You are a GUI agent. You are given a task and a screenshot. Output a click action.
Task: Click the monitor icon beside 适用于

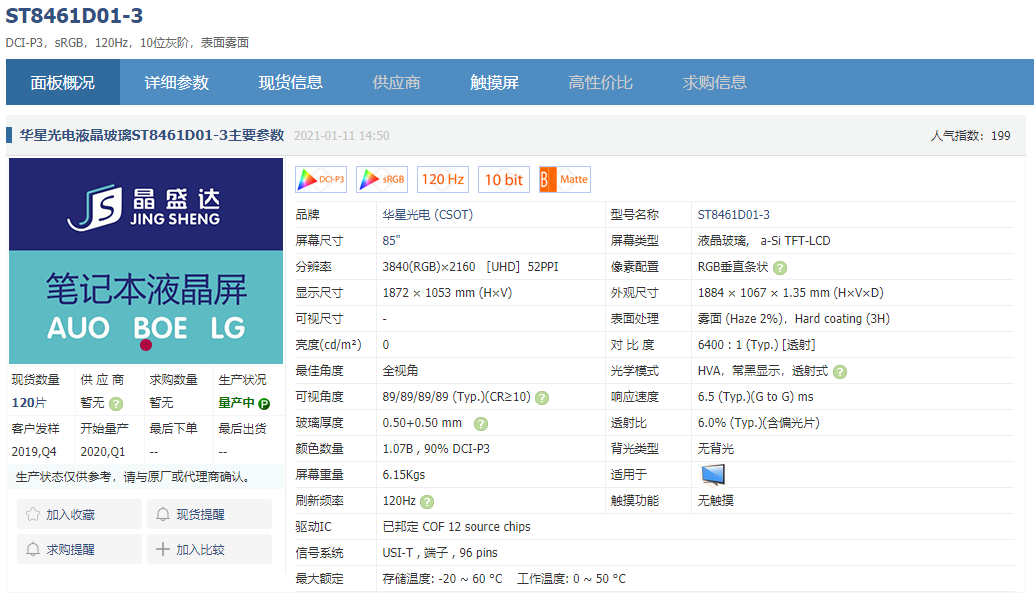[x=712, y=473]
